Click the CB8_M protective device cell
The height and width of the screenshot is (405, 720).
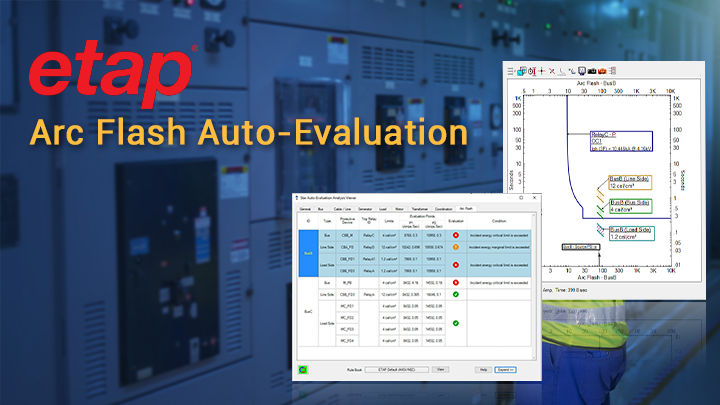pyautogui.click(x=347, y=235)
